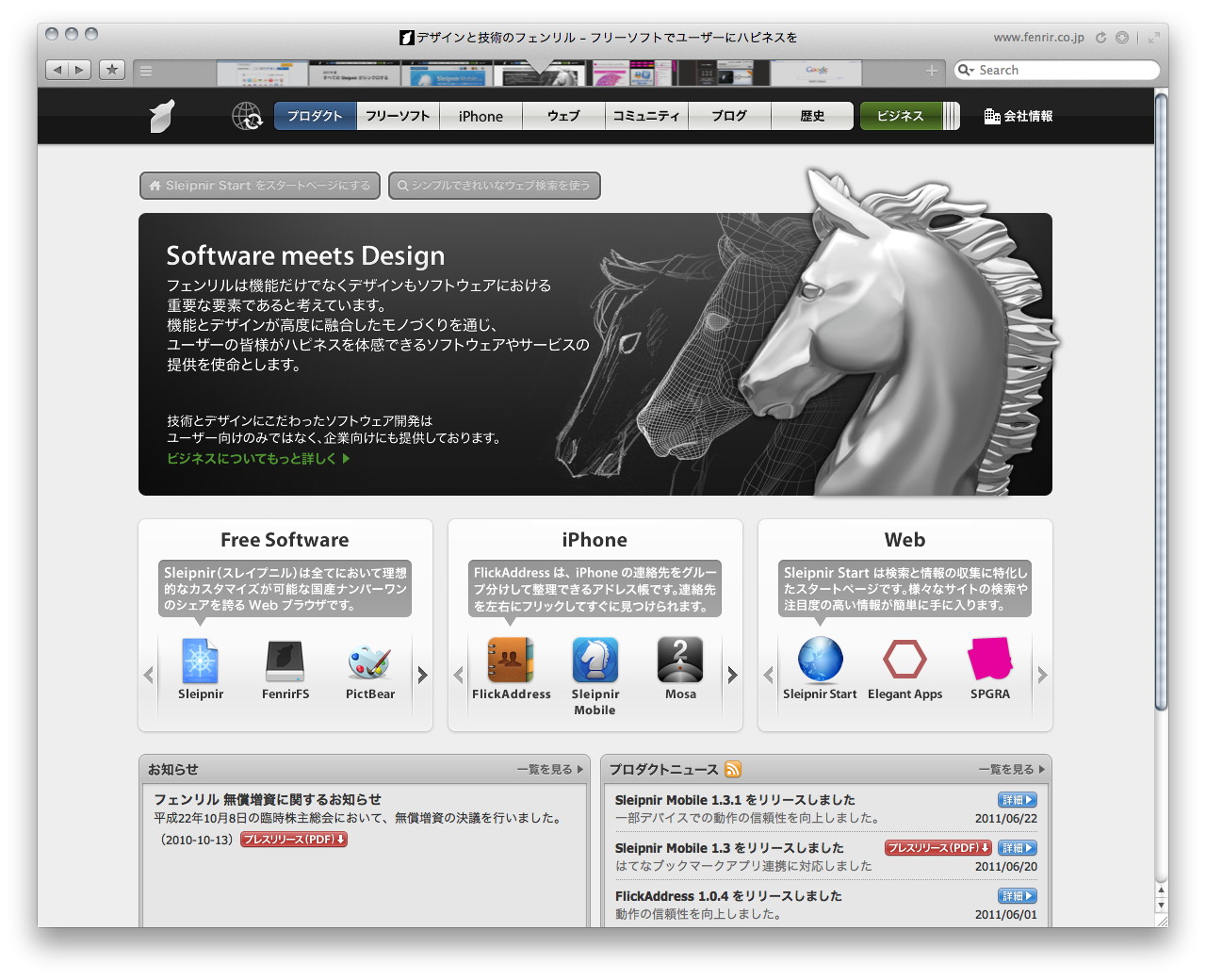Click the left arrow in Free Software carousel
This screenshot has width=1206, height=980.
click(148, 675)
